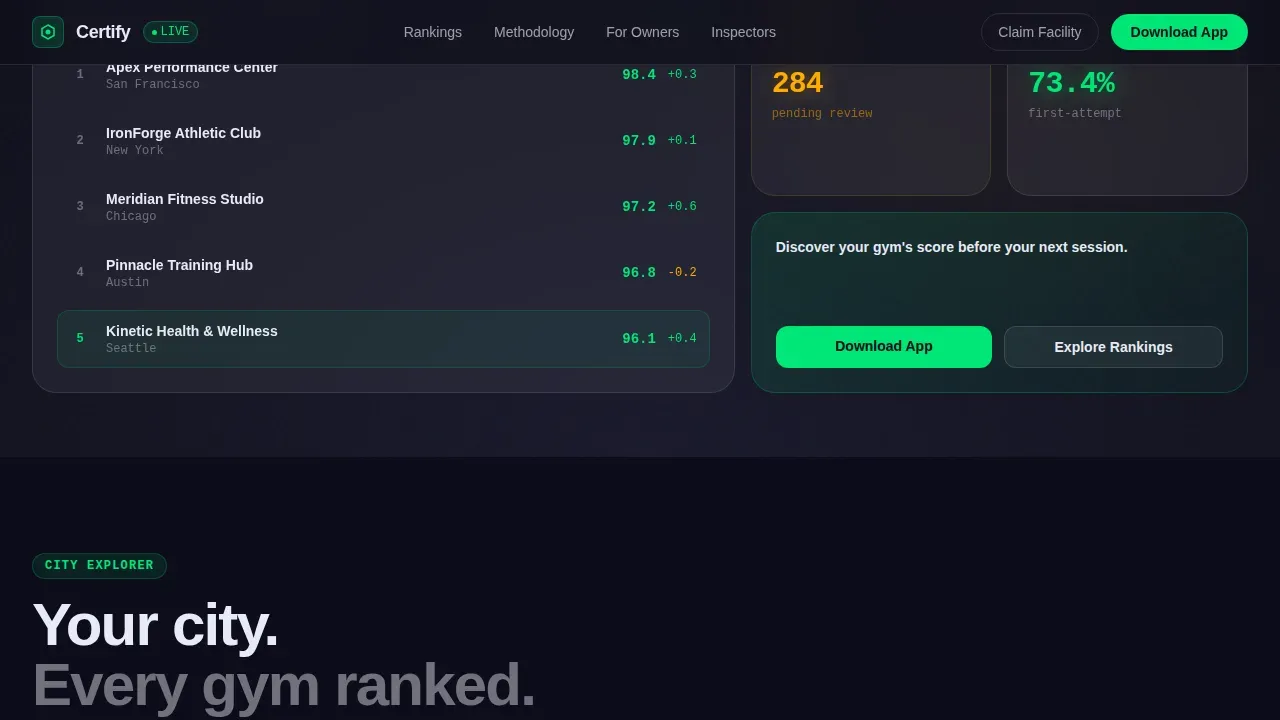Open the Meridian Fitness Studio entry

point(383,207)
